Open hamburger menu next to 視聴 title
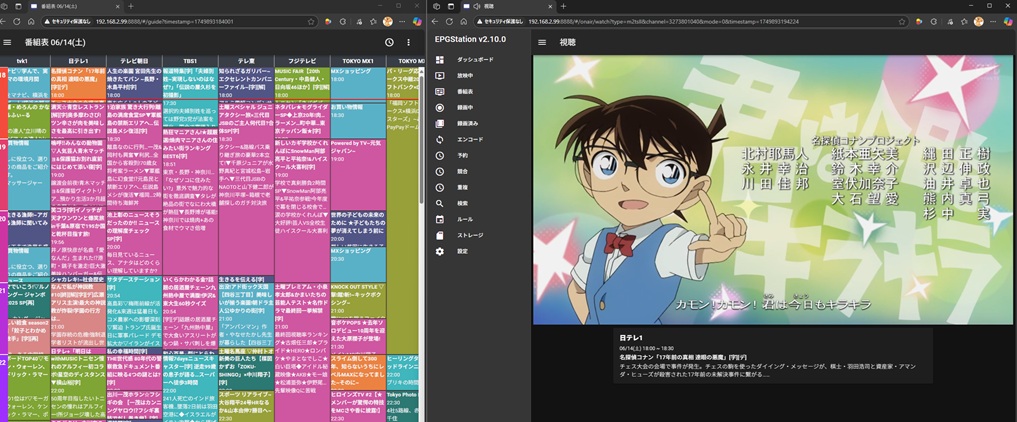The height and width of the screenshot is (422, 1017). (x=542, y=42)
